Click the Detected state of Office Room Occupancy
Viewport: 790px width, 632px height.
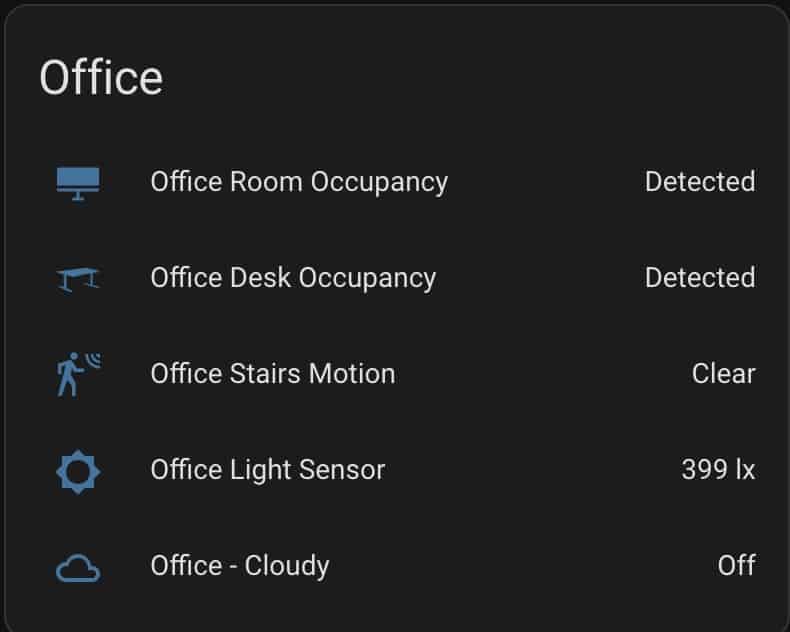pyautogui.click(x=700, y=181)
